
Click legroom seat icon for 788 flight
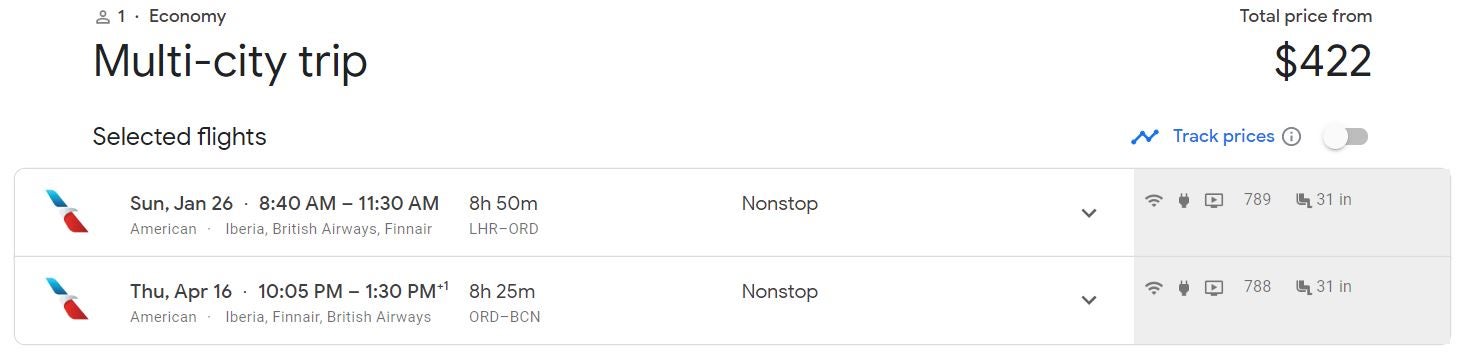[1303, 288]
